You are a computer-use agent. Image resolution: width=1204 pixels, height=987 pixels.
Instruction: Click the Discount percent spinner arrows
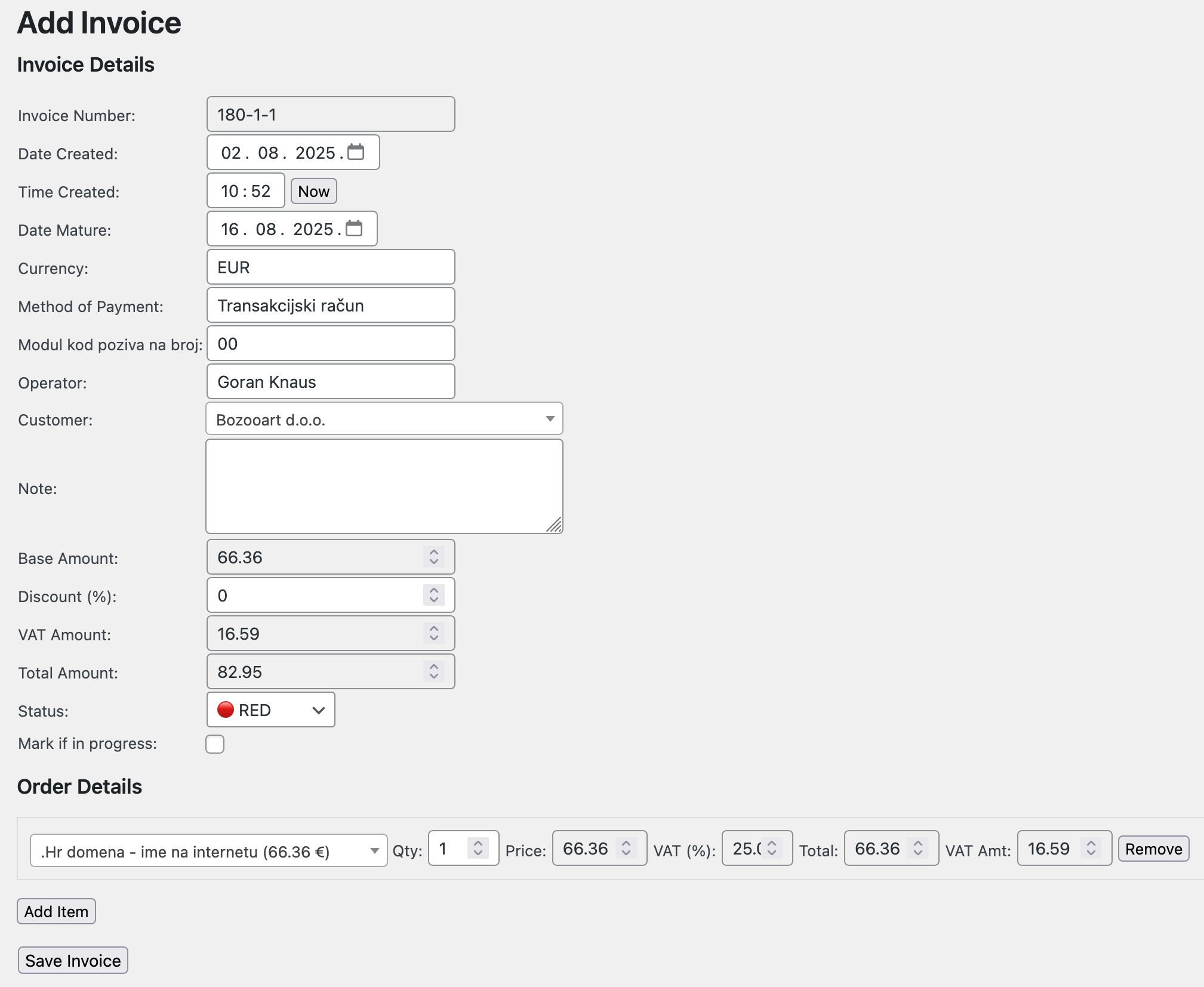tap(434, 595)
